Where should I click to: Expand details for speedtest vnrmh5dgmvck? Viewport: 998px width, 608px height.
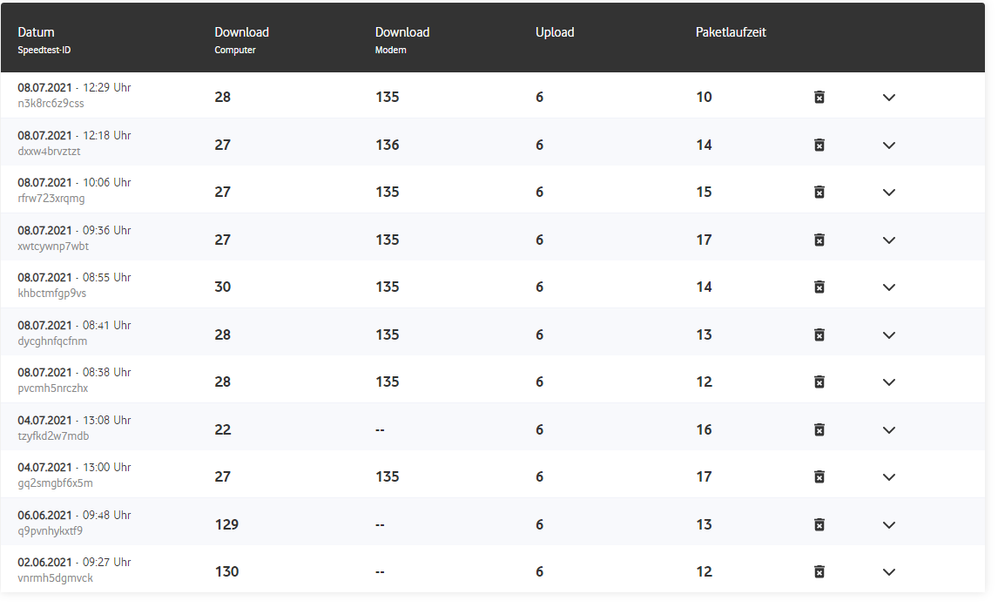[x=889, y=572]
